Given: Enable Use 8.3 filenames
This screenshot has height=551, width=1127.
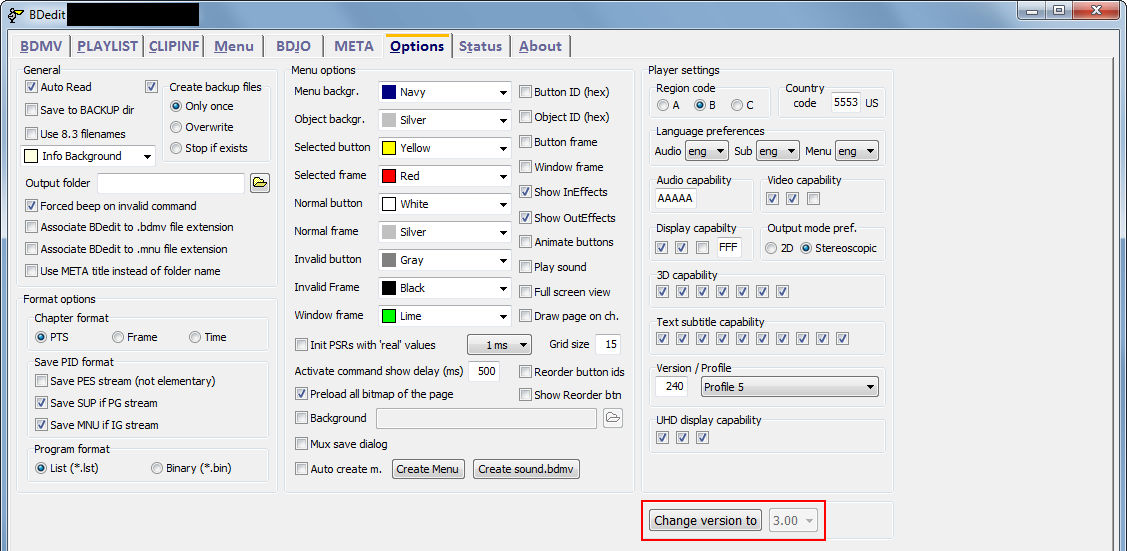Looking at the screenshot, I should (x=31, y=134).
